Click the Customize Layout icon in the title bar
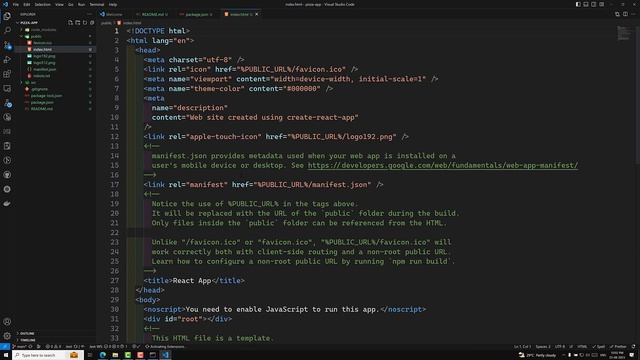Viewport: 640px width, 360px height. click(x=602, y=4)
